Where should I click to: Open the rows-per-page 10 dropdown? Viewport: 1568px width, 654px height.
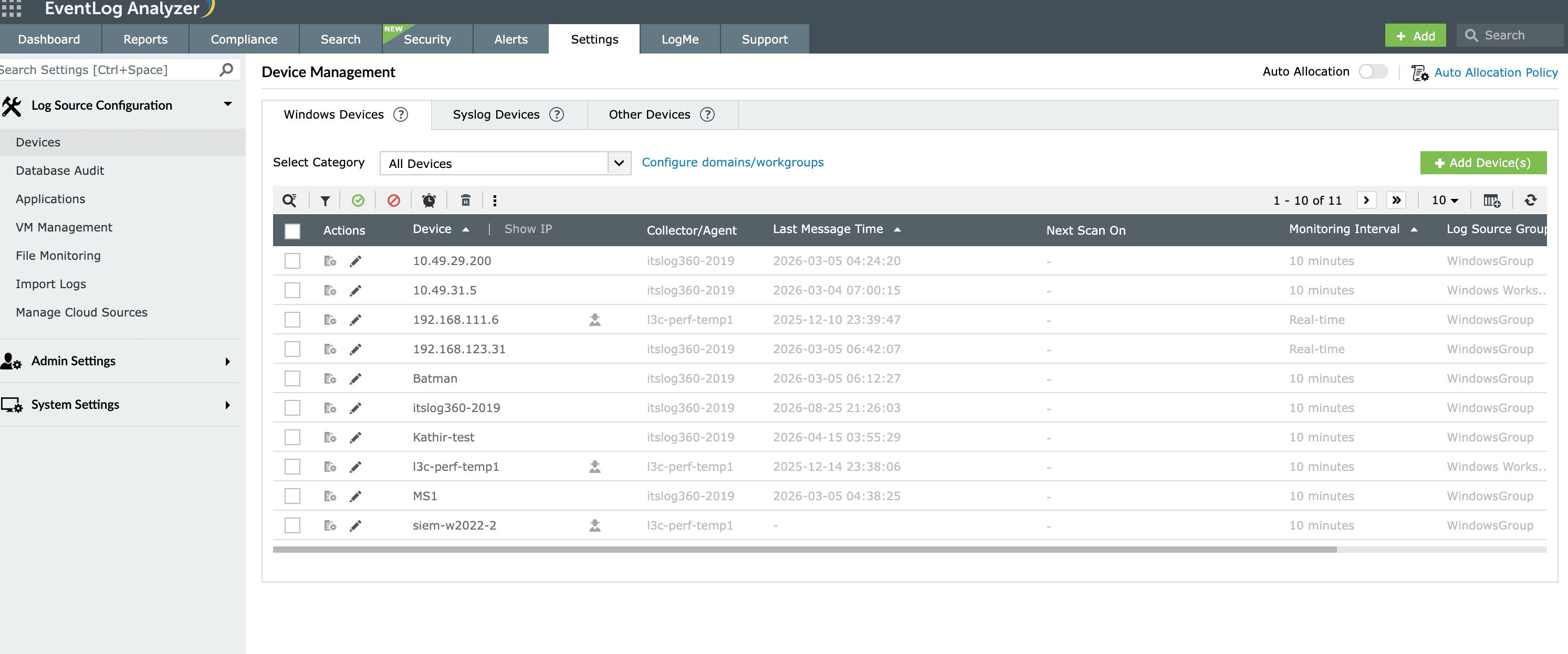pos(1445,200)
